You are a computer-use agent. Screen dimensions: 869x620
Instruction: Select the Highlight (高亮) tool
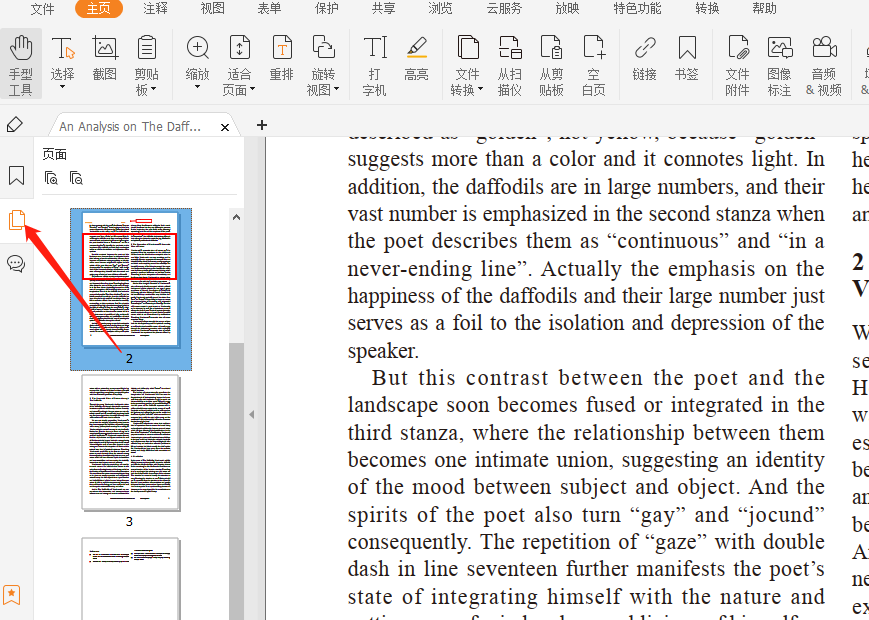point(416,59)
